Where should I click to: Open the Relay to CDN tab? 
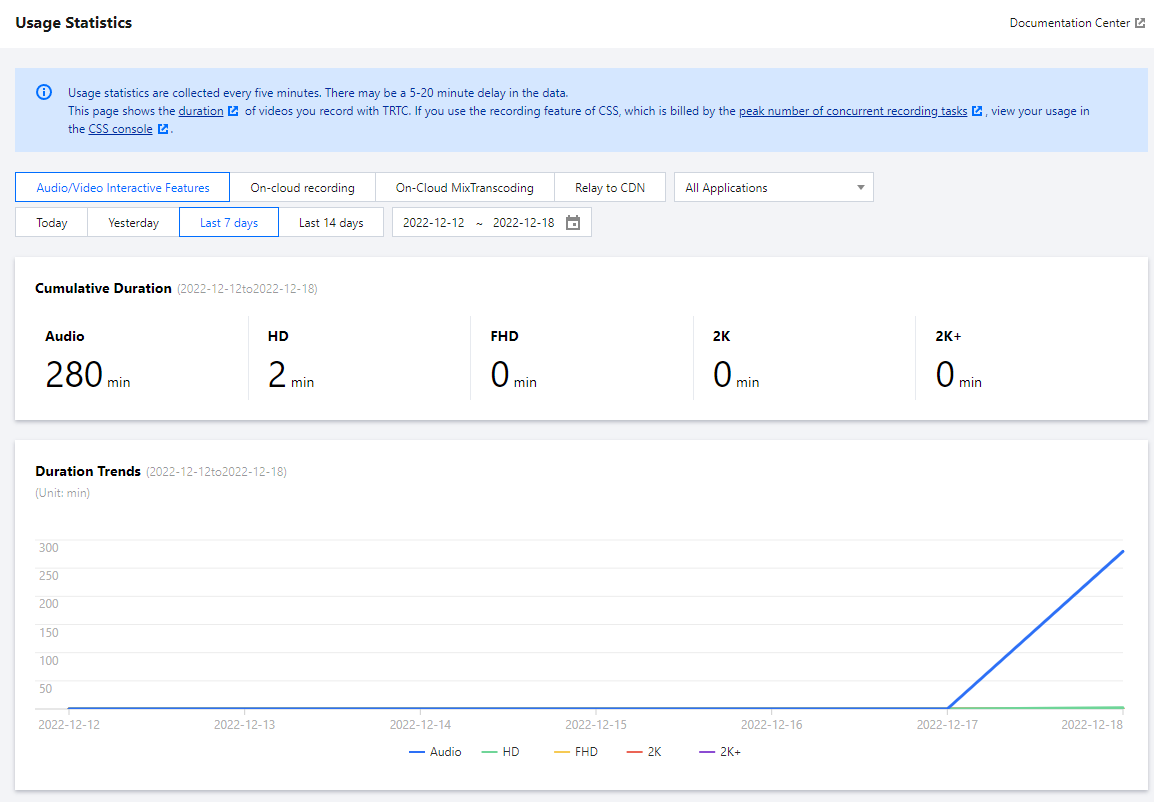[x=609, y=188]
